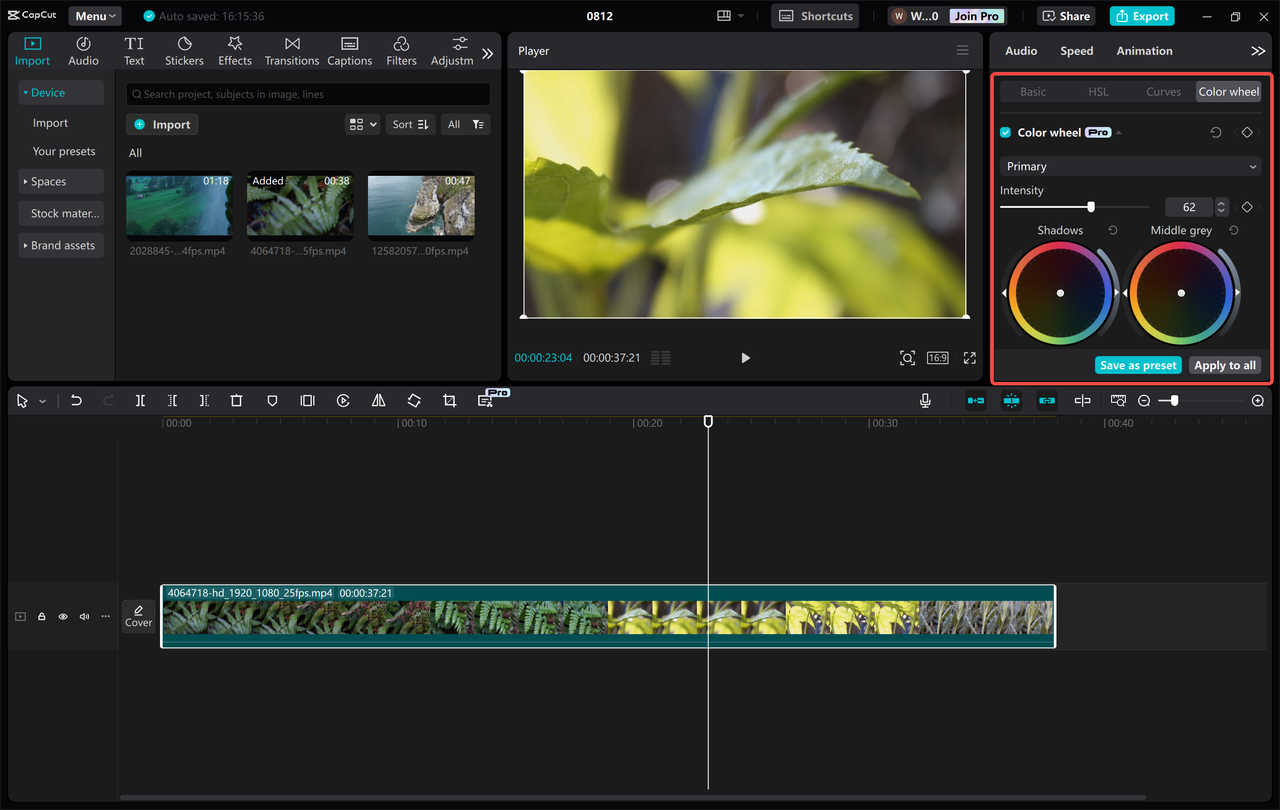Click the Undo icon above the timeline
1280x810 pixels.
76,400
